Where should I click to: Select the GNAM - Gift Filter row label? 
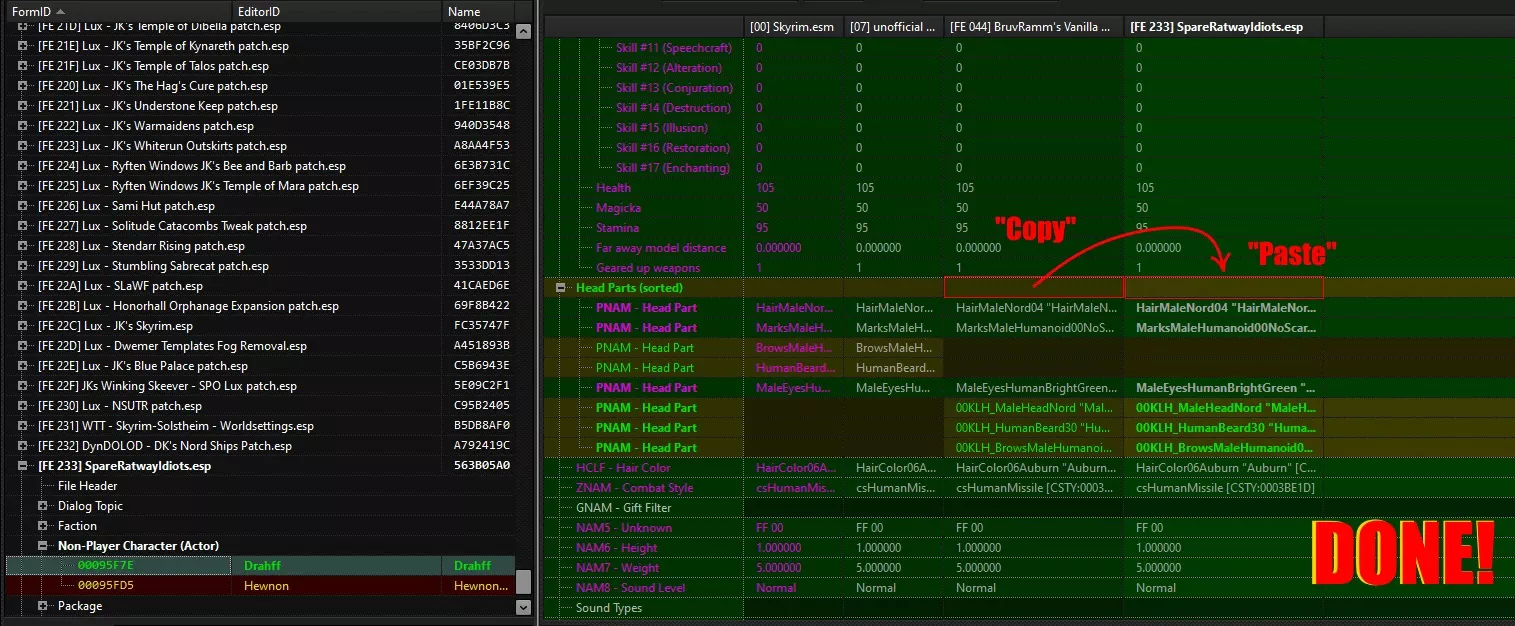(624, 508)
